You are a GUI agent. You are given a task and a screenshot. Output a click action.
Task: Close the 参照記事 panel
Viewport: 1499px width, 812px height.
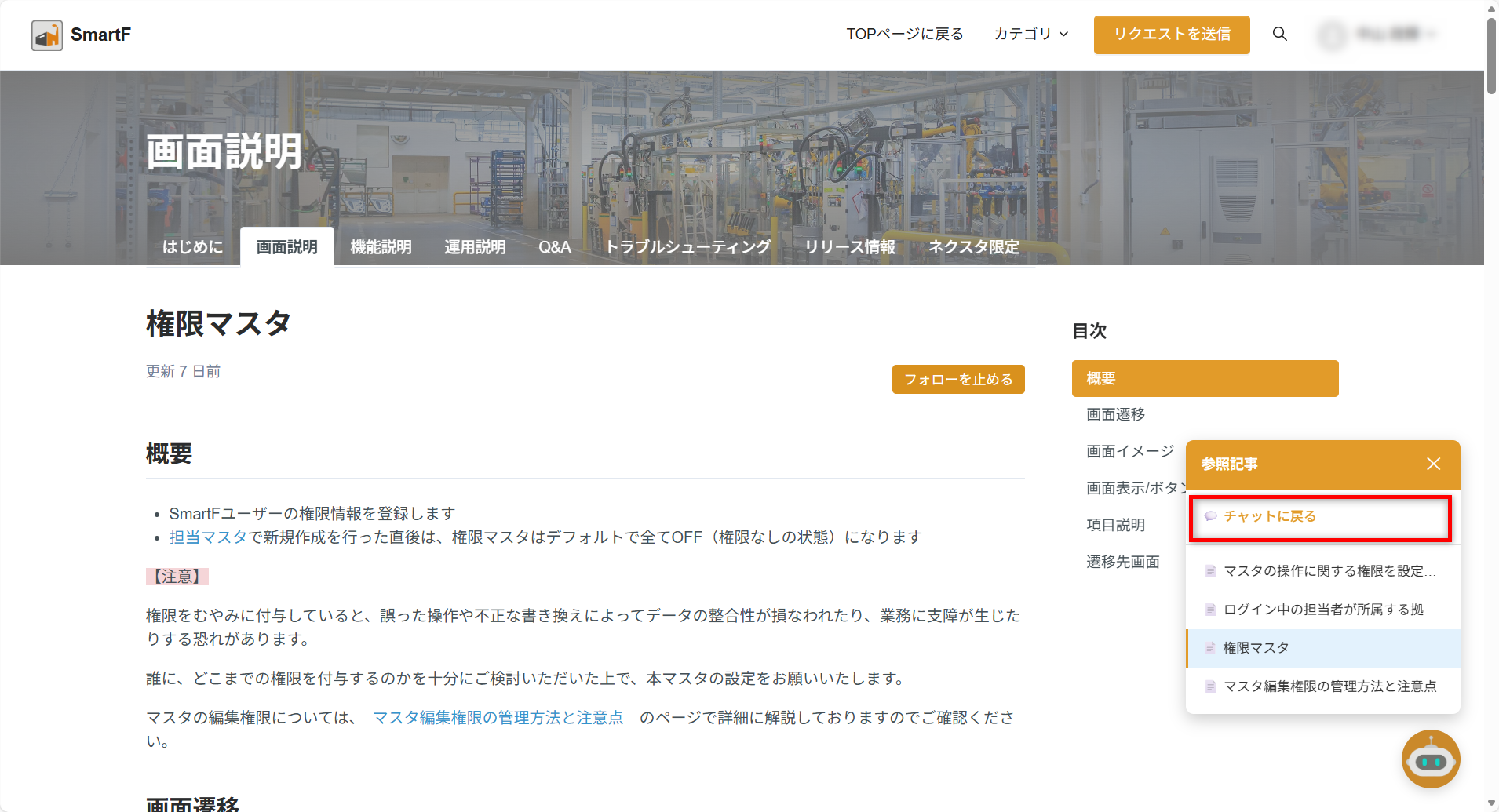(1433, 464)
